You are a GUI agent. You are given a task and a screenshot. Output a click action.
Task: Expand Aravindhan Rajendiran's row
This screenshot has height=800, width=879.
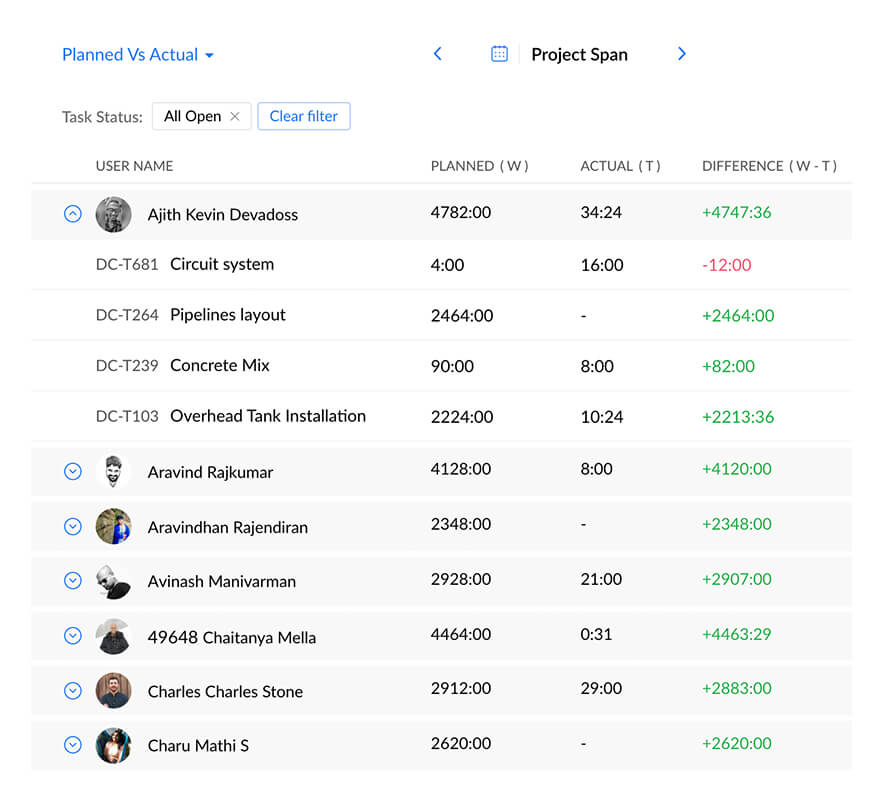click(72, 527)
